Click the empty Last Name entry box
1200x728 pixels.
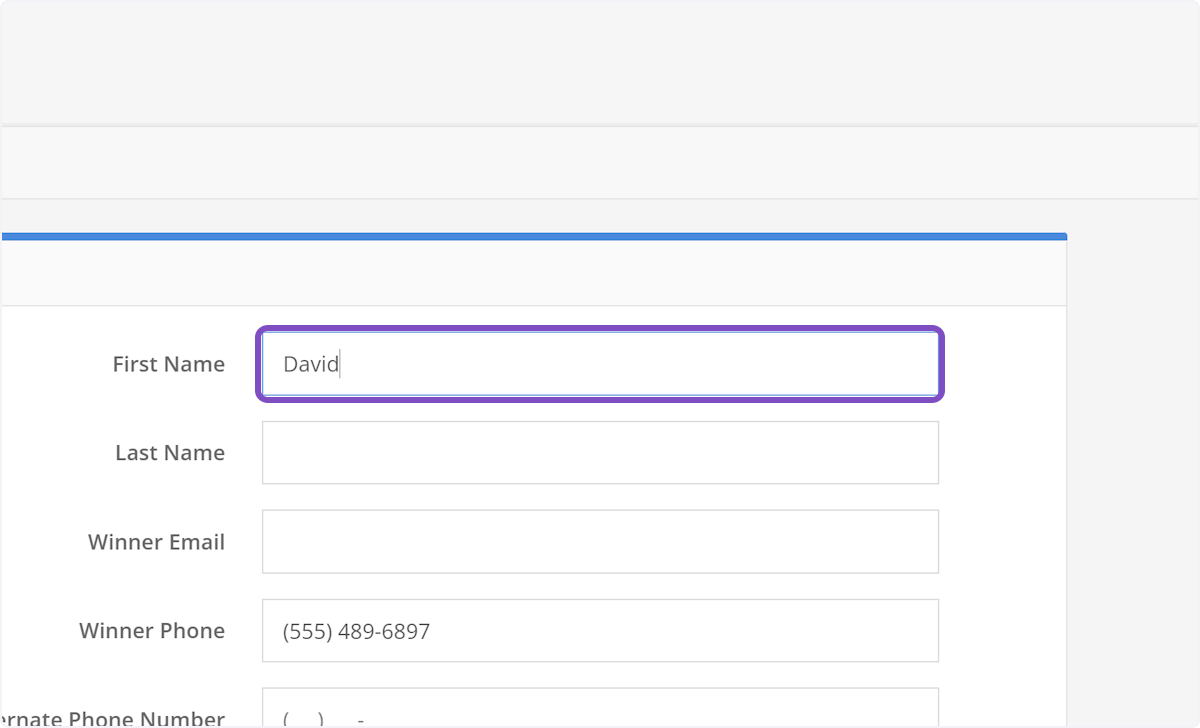600,452
